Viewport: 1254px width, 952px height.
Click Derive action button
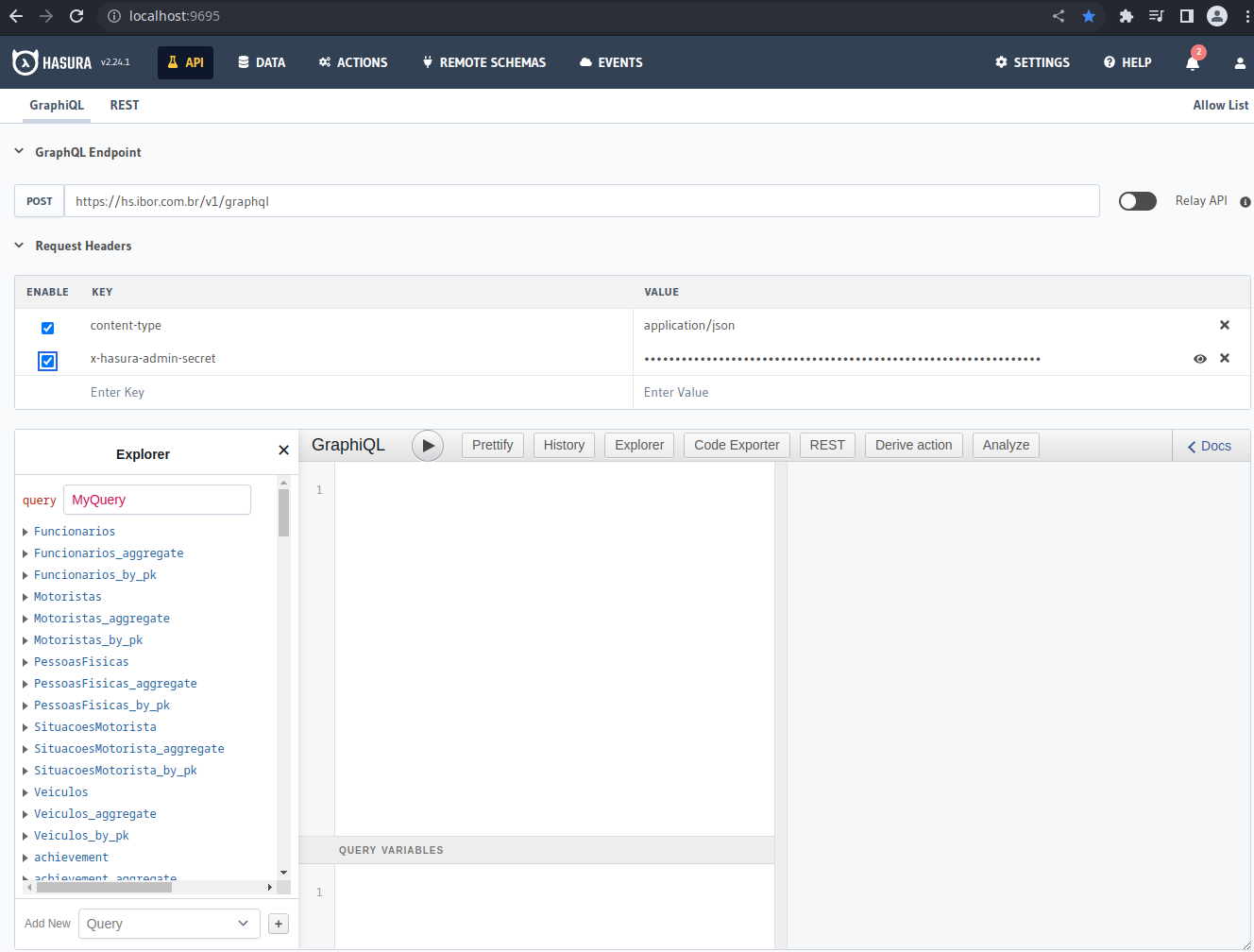coord(914,445)
